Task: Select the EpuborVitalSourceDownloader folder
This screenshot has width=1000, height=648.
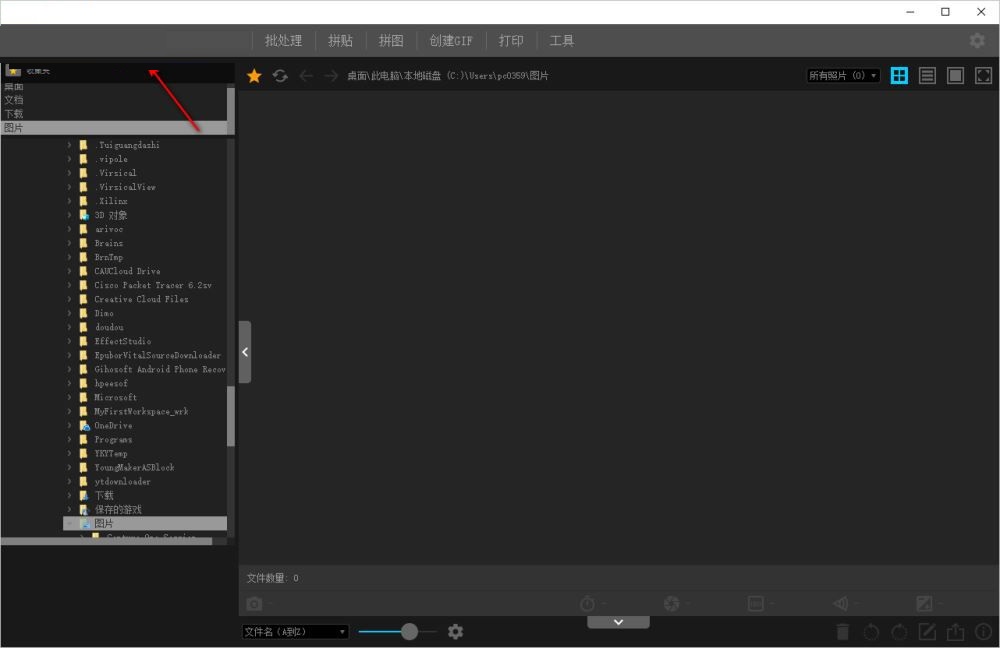Action: pyautogui.click(x=158, y=355)
